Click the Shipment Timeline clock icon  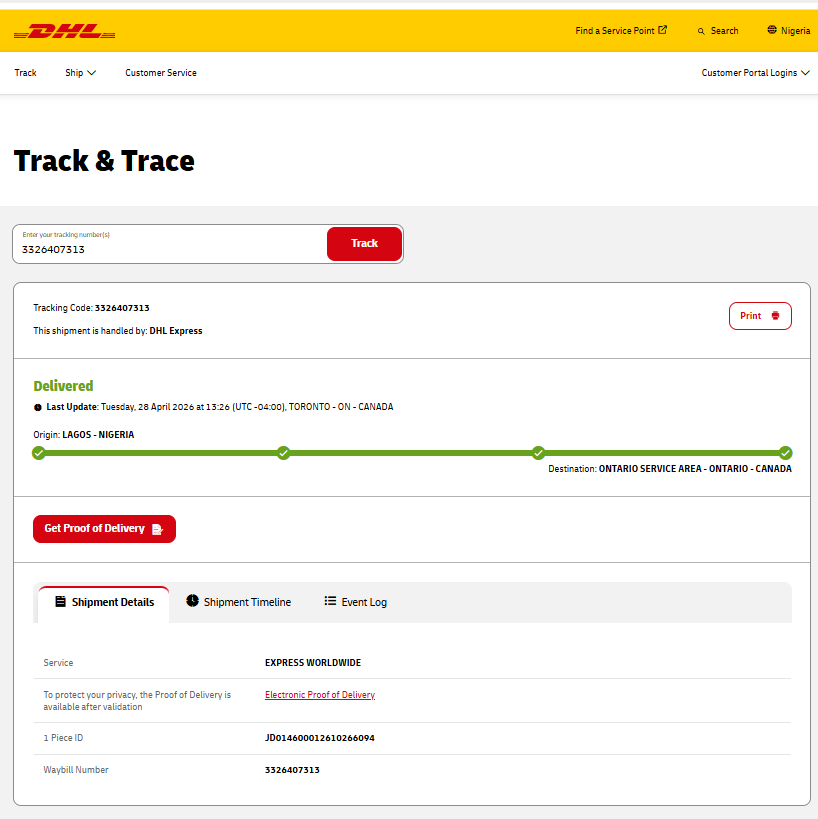tap(192, 601)
